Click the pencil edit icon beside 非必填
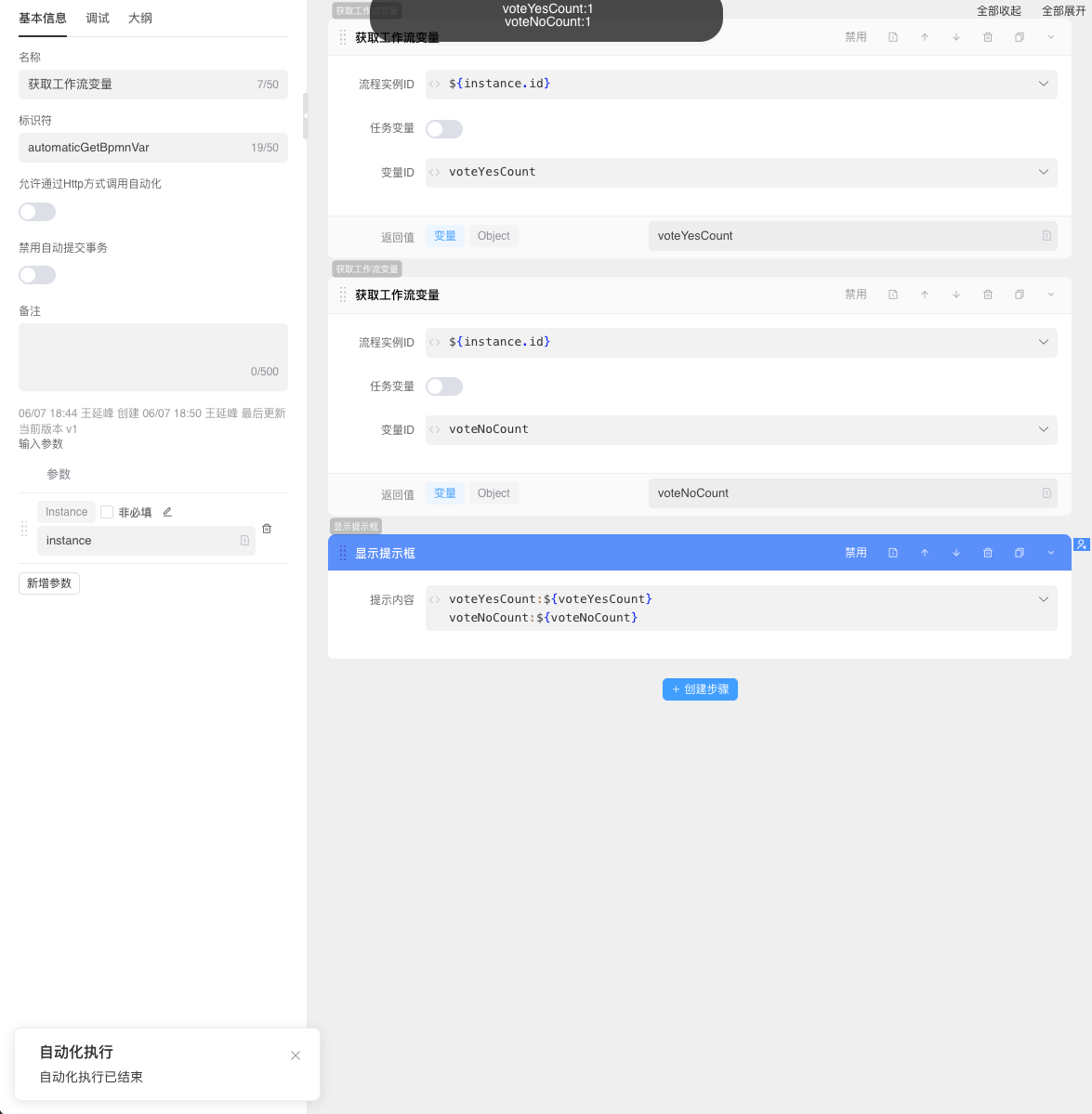This screenshot has width=1092, height=1114. tap(167, 512)
